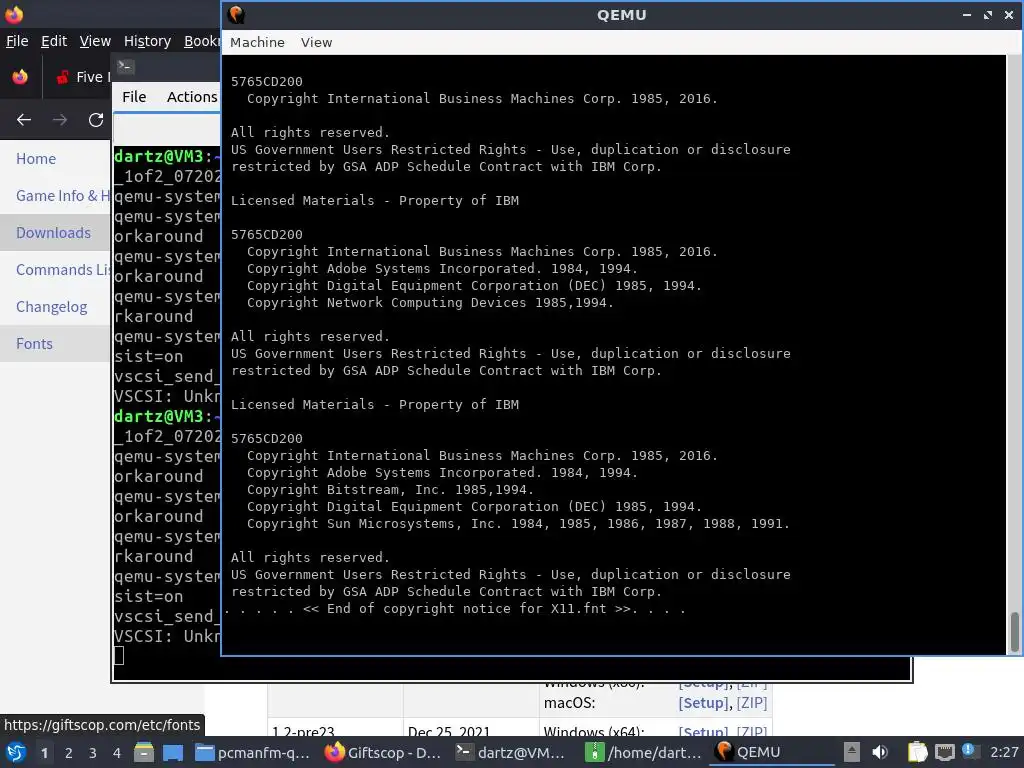The width and height of the screenshot is (1024, 768).
Task: Click removable media eject tray icon
Action: pyautogui.click(x=852, y=752)
